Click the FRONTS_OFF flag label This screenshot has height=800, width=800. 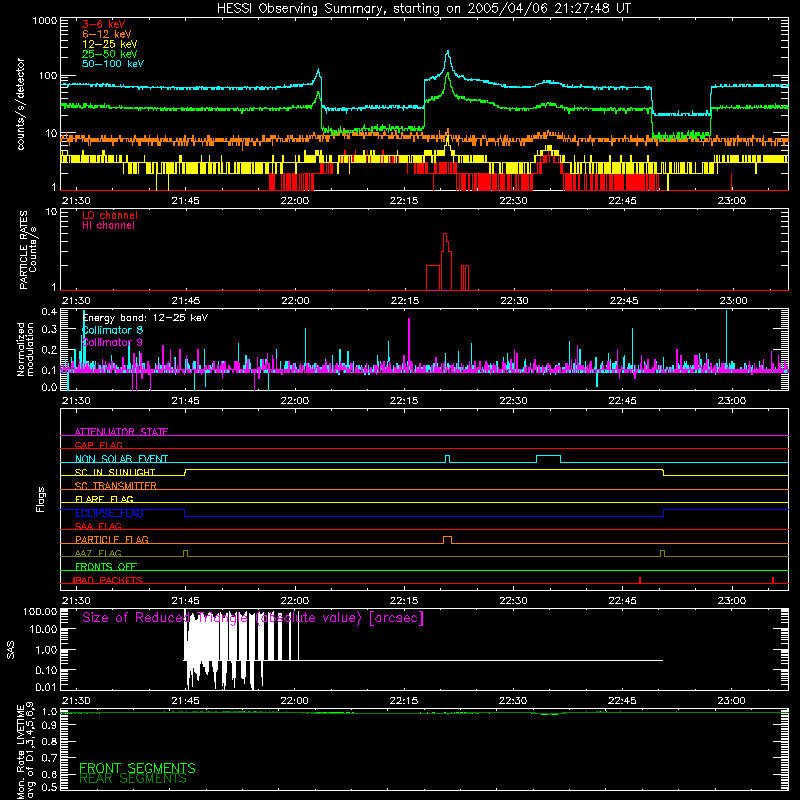(106, 567)
